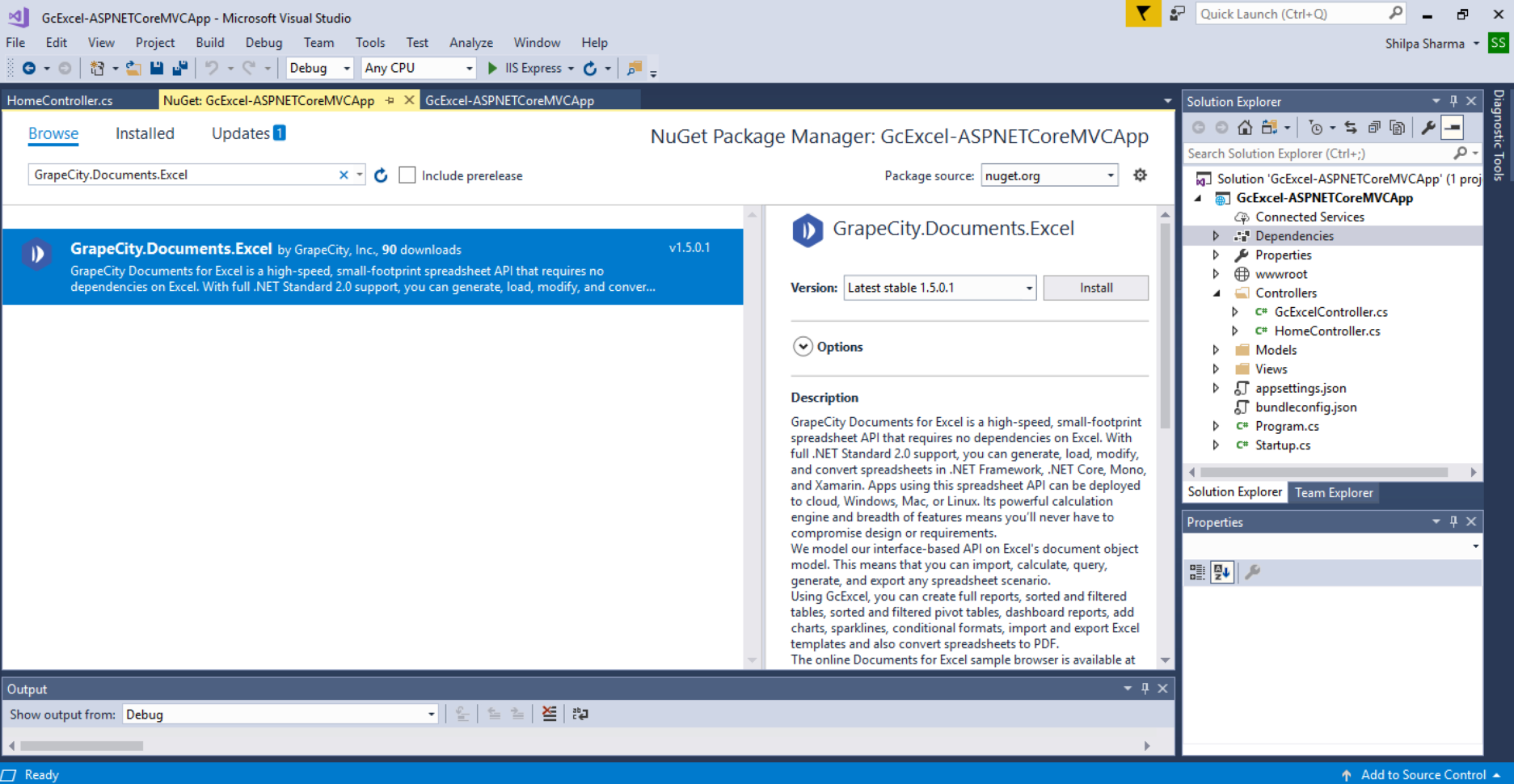1514x784 pixels.
Task: Open the Package source dropdown
Action: 1049,175
